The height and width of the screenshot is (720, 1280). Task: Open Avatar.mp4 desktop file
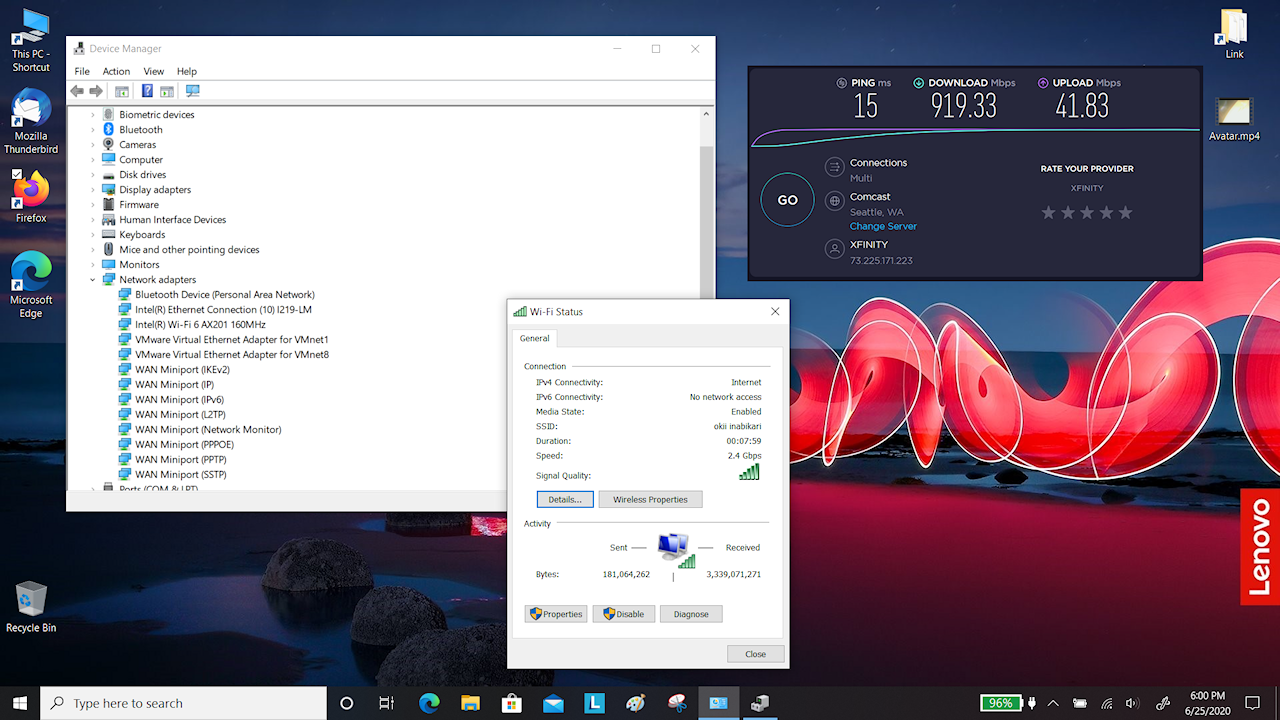pos(1235,120)
